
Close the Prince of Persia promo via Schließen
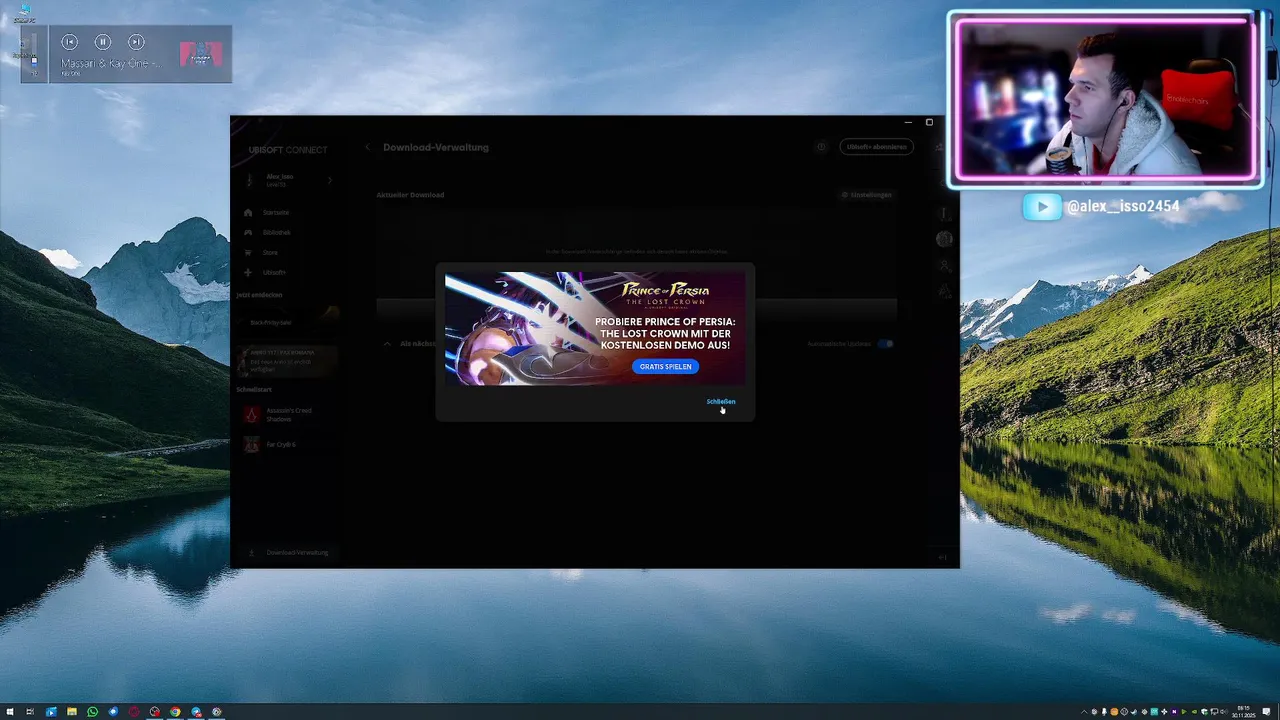[x=720, y=401]
